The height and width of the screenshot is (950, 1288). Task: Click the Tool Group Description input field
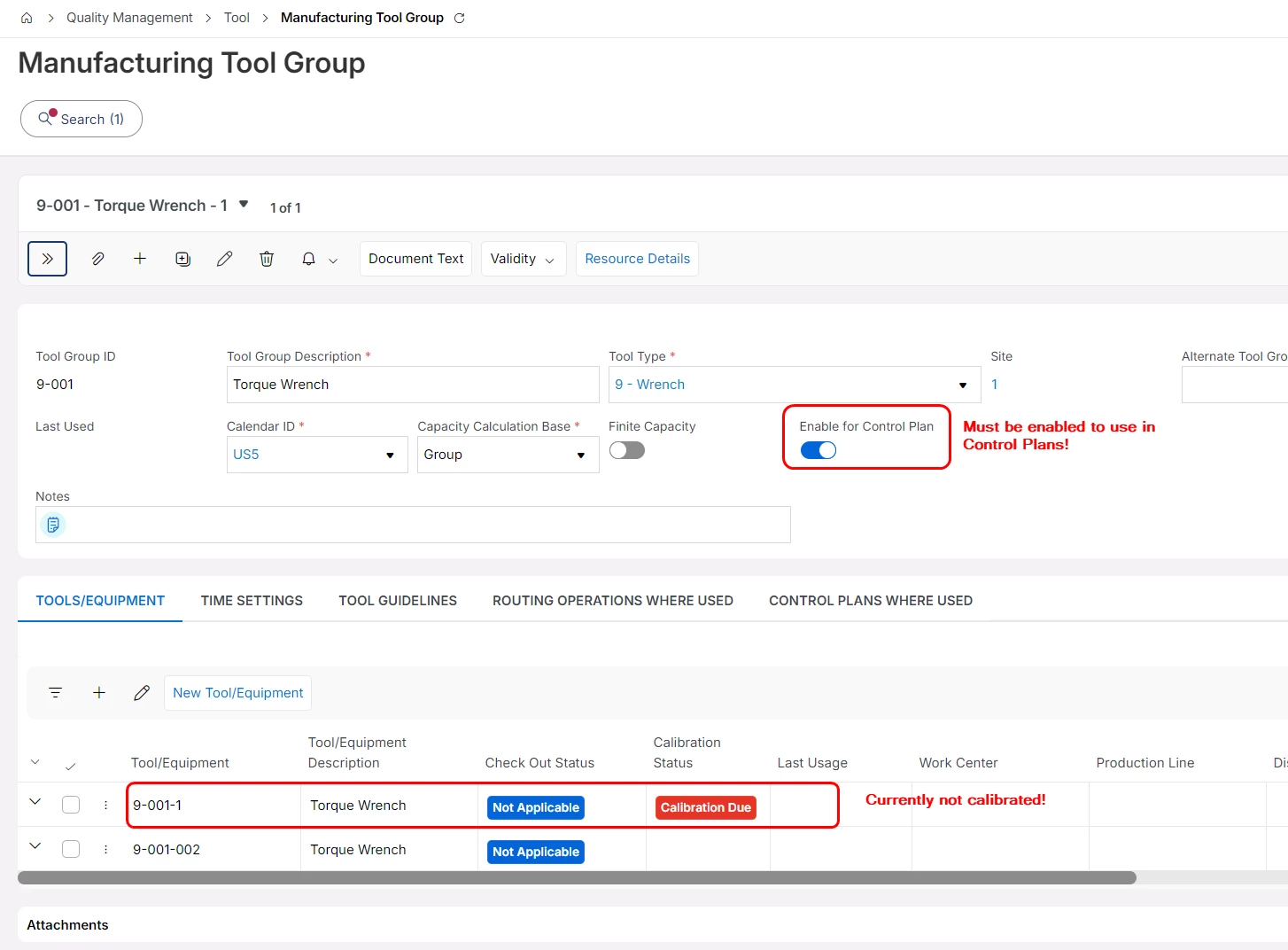412,385
